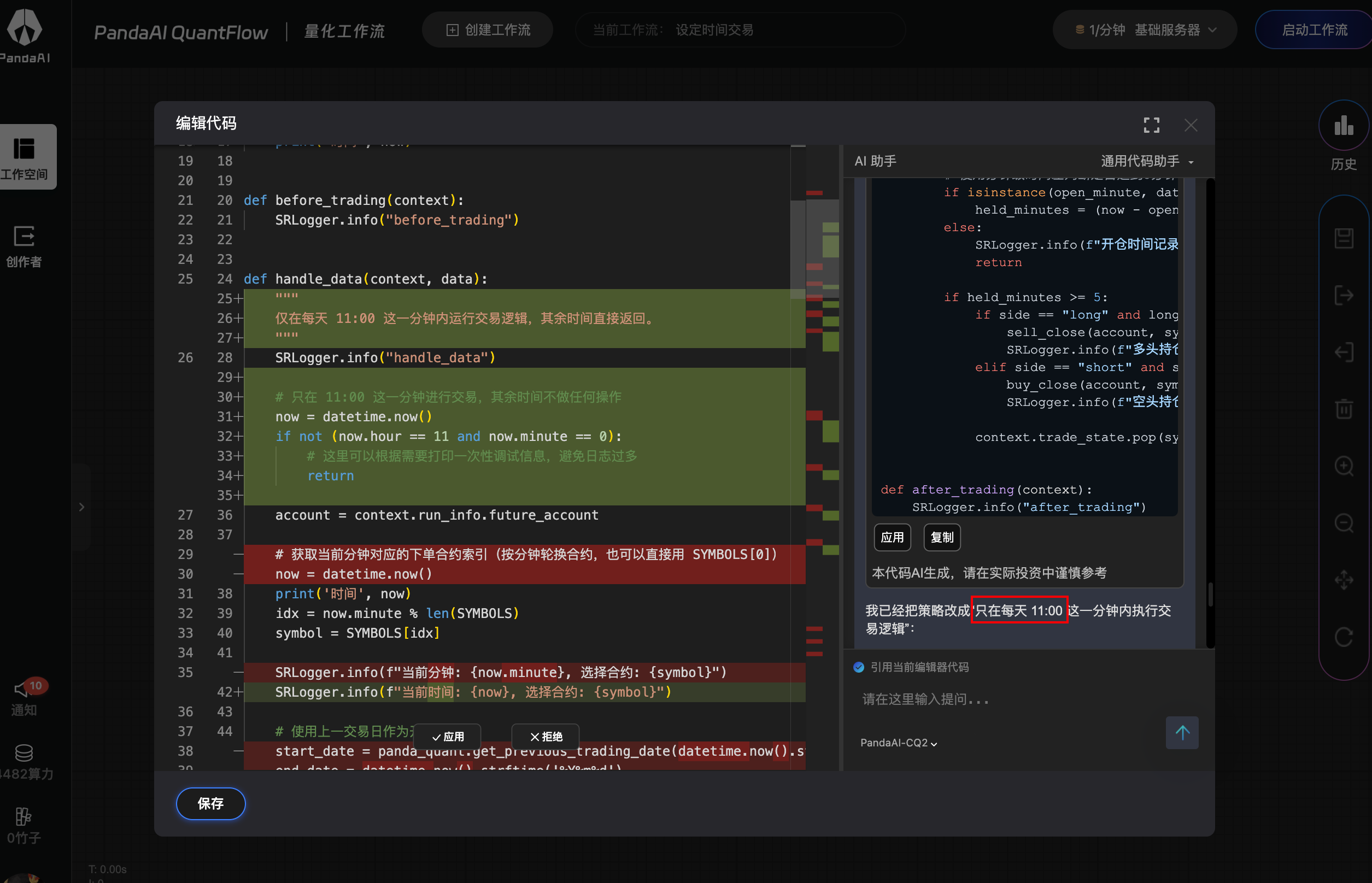Click the 竹子 bamboo balance icon
Viewport: 1372px width, 883px height.
24,816
